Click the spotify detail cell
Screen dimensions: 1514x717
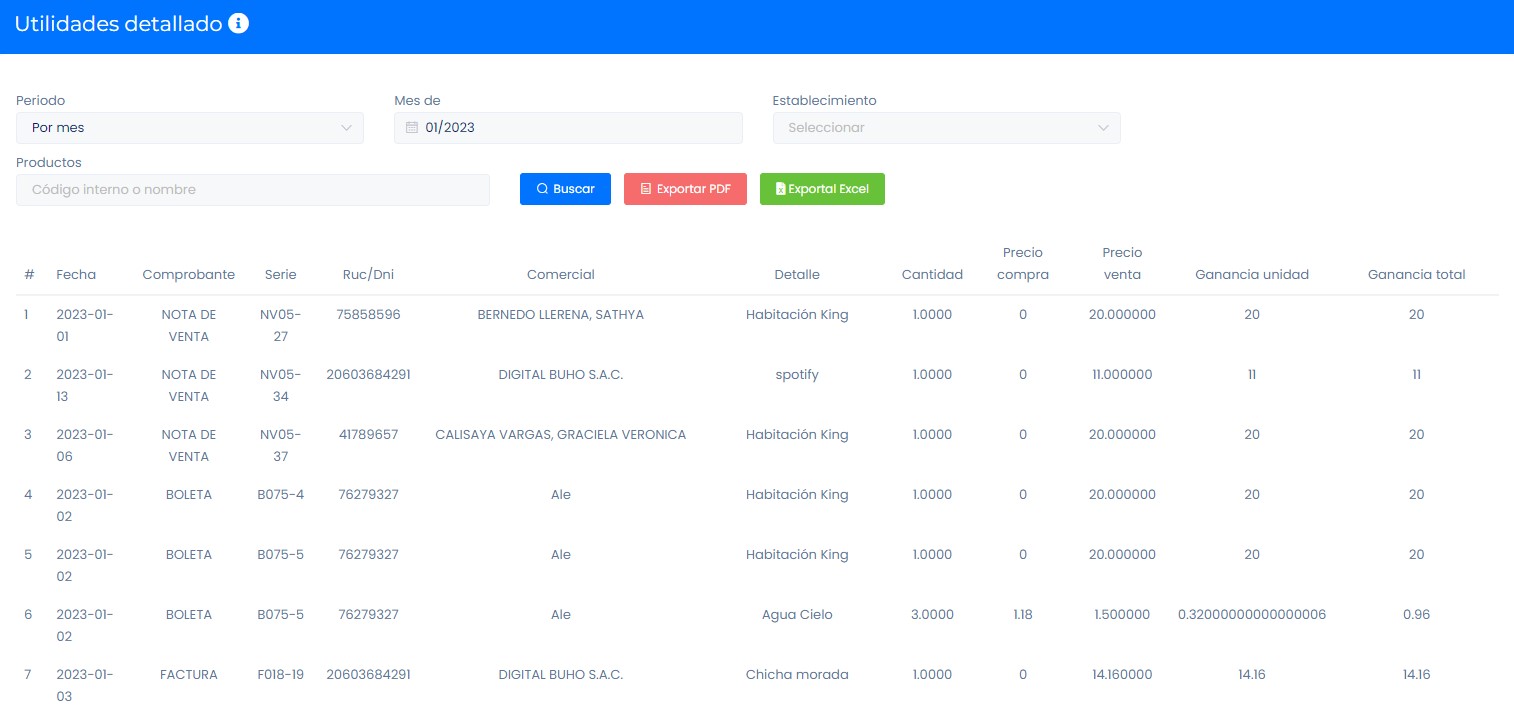[x=796, y=375]
